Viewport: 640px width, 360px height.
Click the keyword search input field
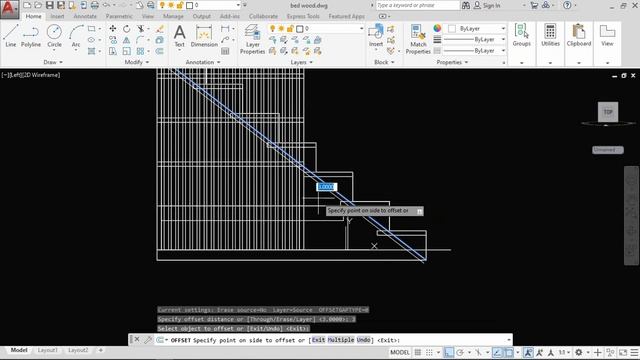coord(417,5)
